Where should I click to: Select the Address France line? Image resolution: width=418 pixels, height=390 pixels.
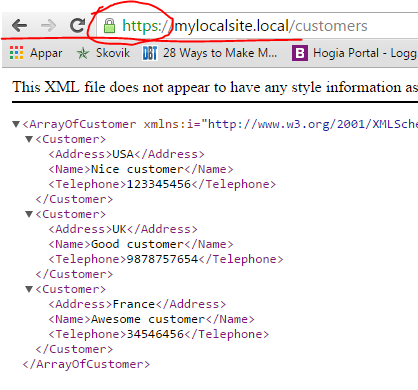point(137,304)
